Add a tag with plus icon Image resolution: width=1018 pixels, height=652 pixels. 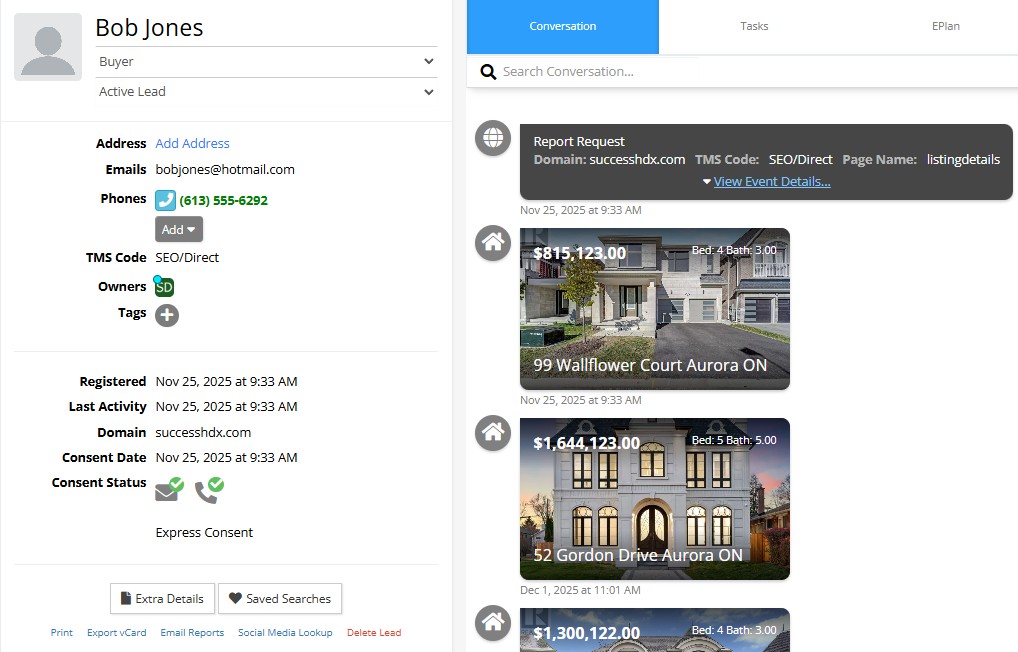click(167, 315)
